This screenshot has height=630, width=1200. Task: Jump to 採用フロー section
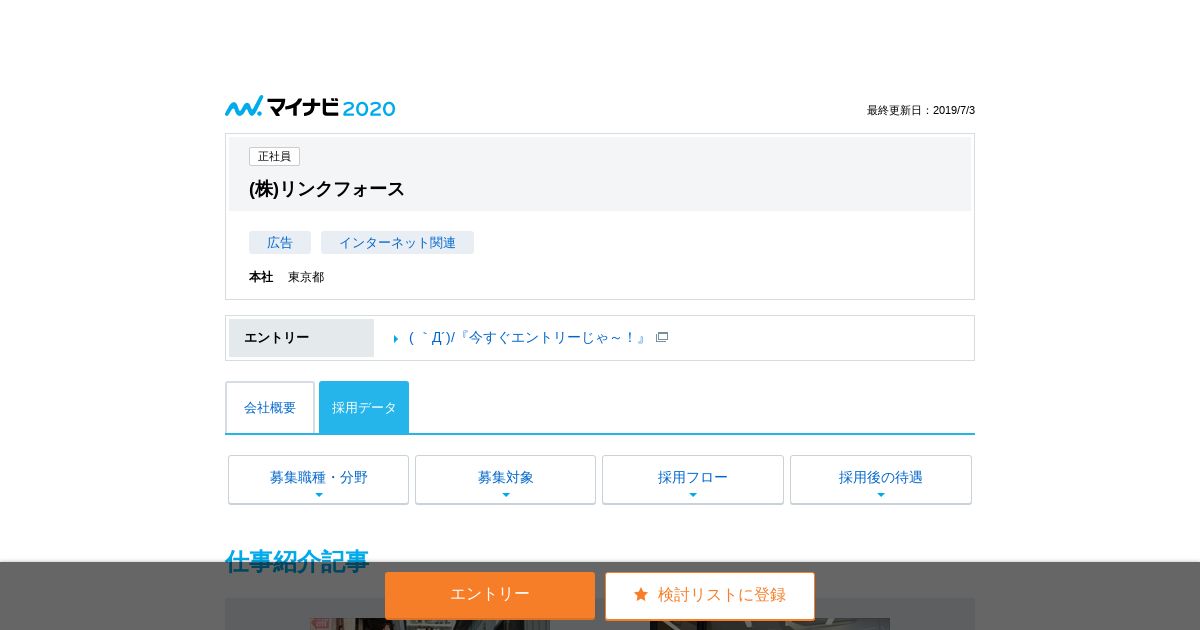[x=693, y=480]
